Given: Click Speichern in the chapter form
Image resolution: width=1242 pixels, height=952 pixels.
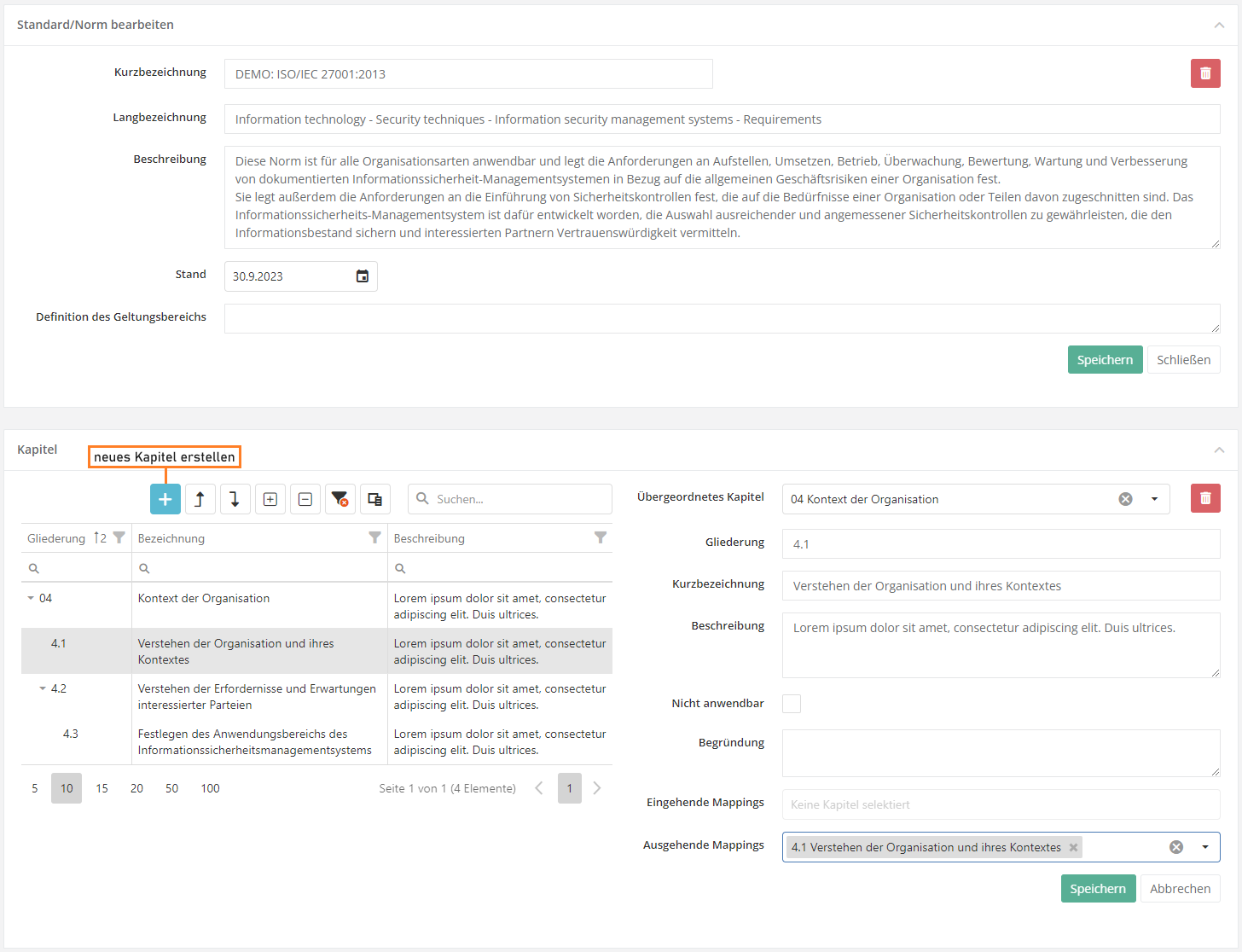Looking at the screenshot, I should click(x=1097, y=889).
